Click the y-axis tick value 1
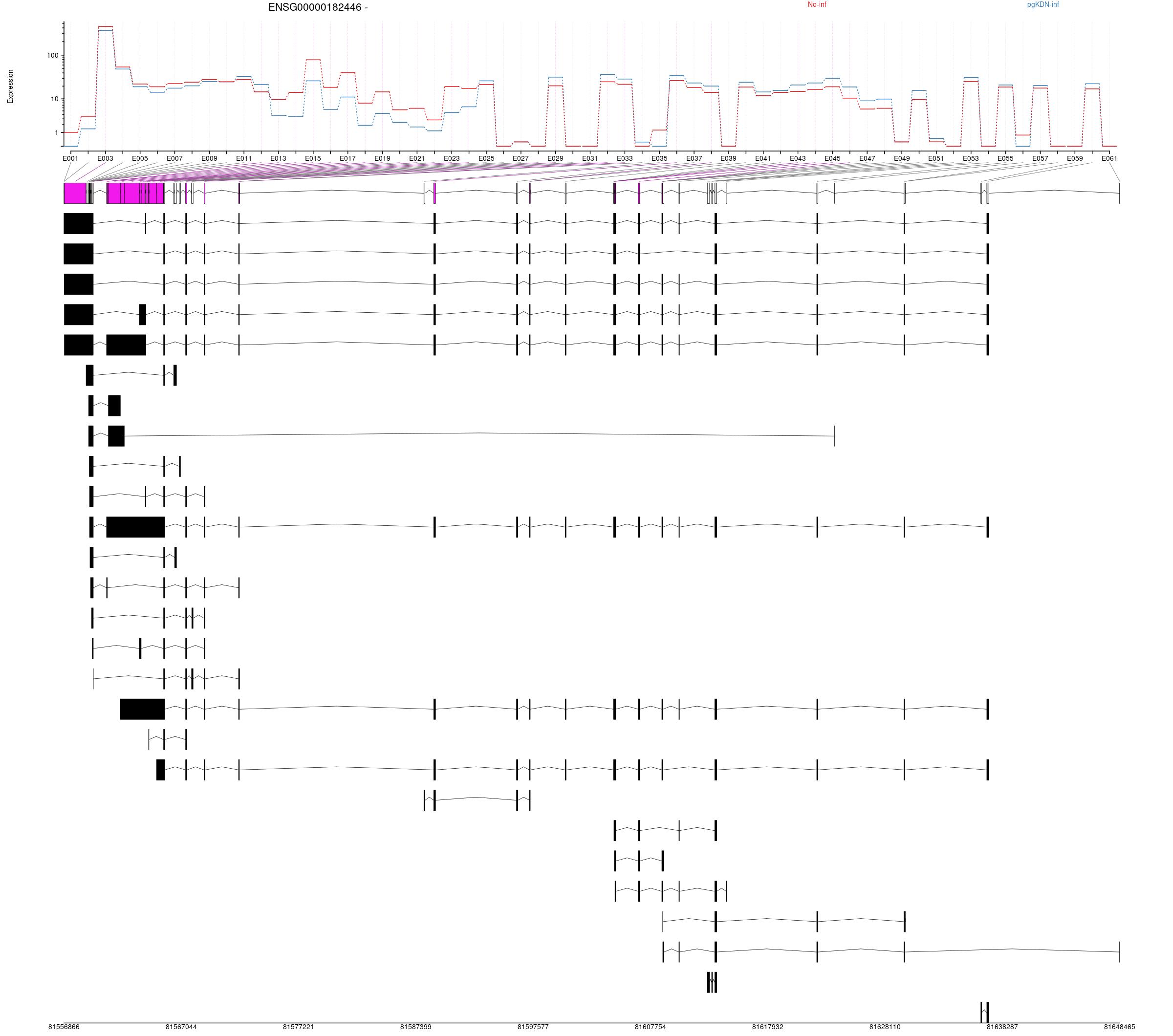The width and height of the screenshot is (1173, 1036). tap(57, 132)
